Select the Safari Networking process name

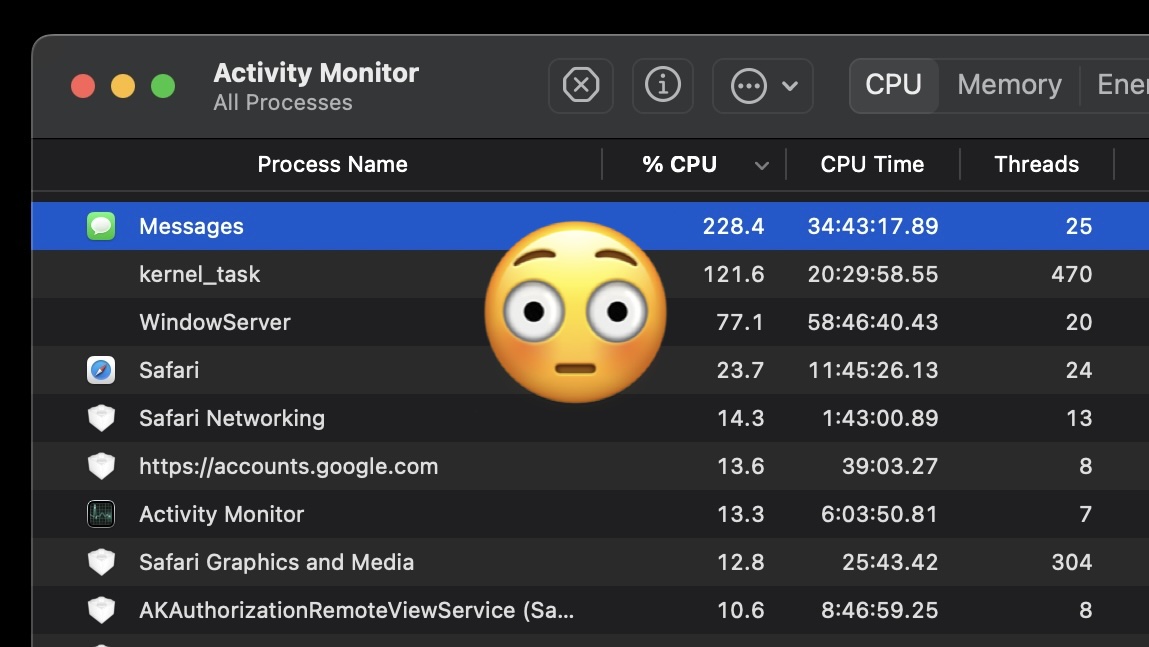coord(232,418)
